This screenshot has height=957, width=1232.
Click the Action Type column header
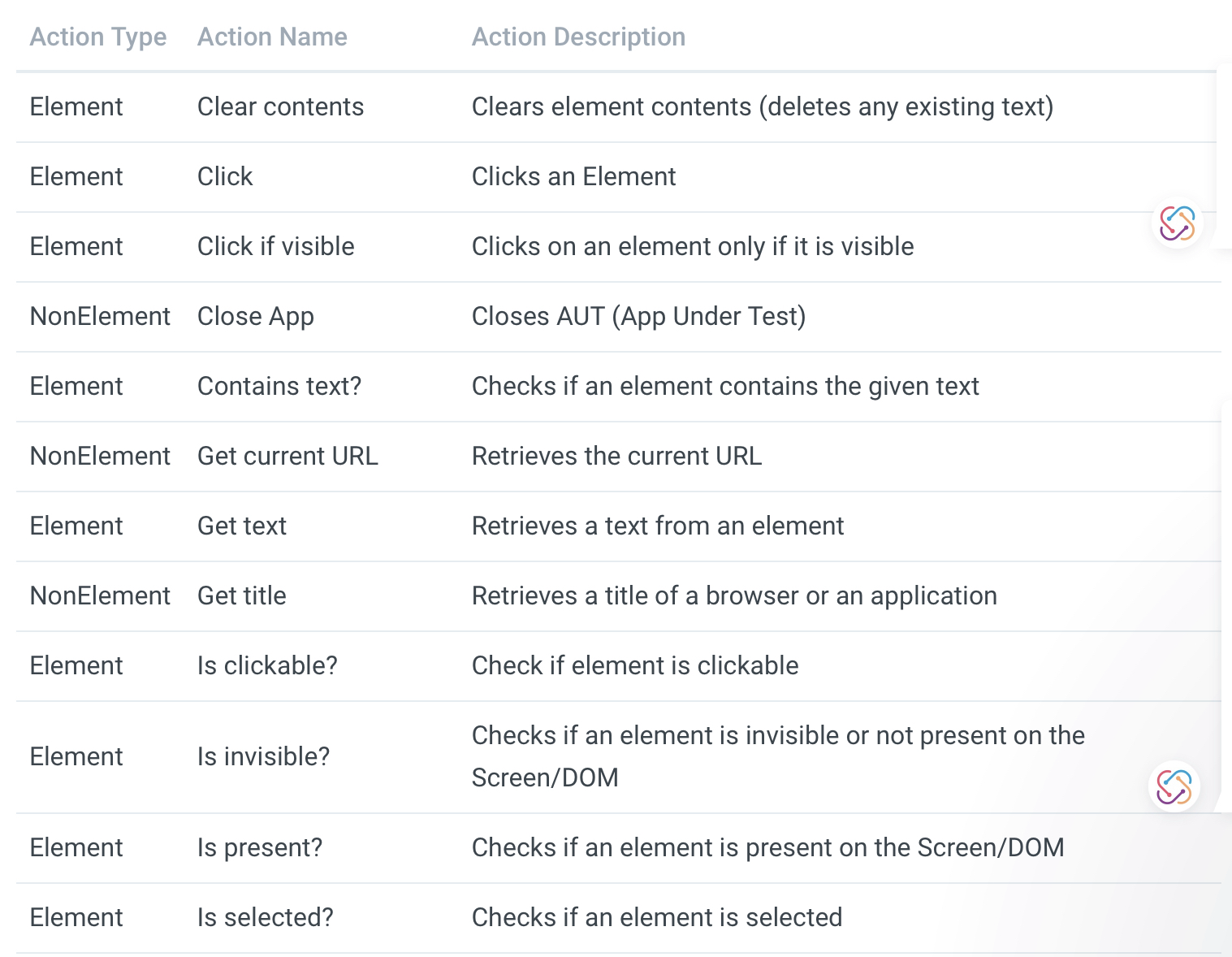tap(98, 37)
